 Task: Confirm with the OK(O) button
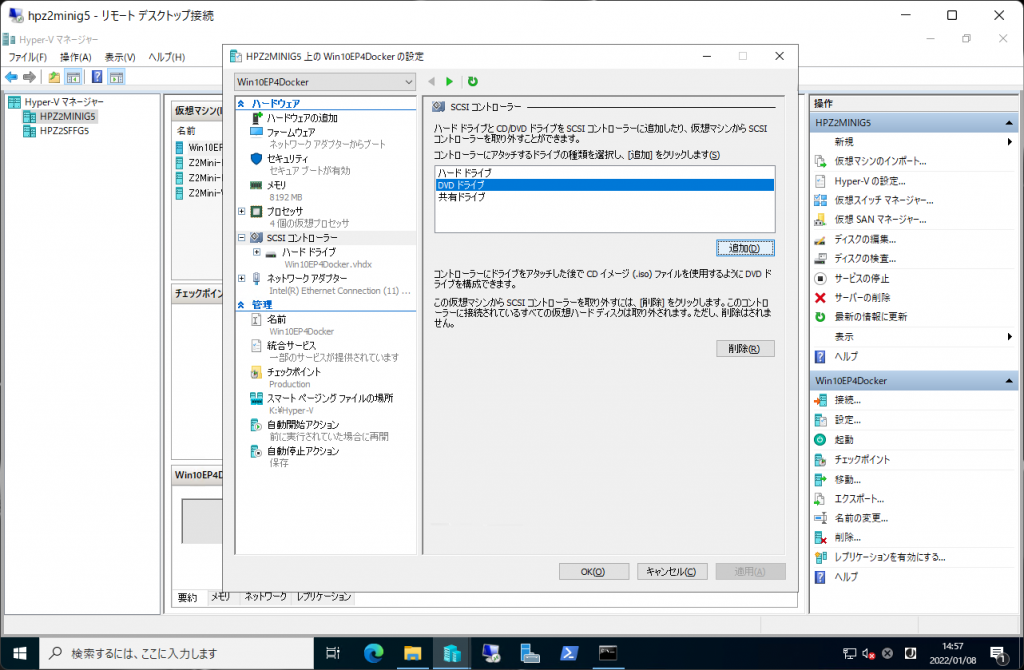594,571
